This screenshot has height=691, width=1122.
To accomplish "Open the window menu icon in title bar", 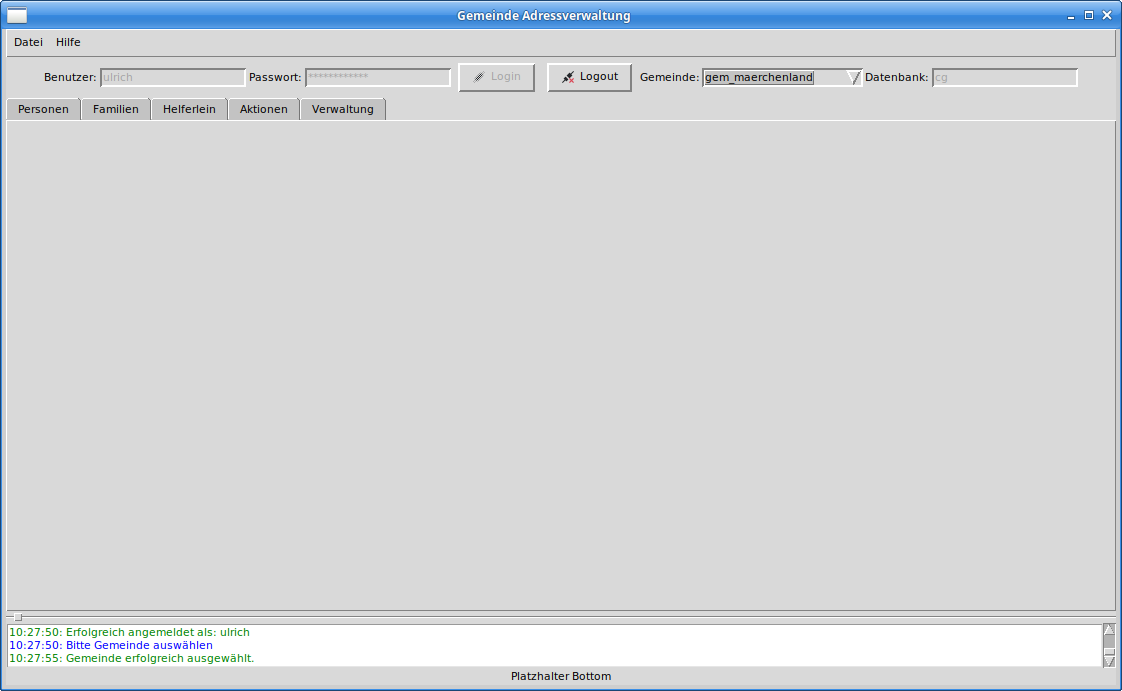I will click(x=17, y=15).
